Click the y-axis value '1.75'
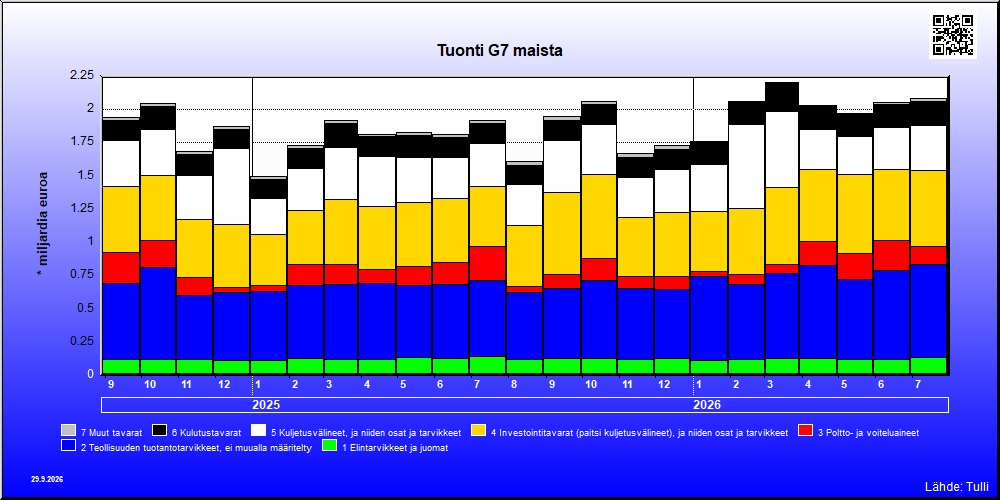Screen dimensions: 1000x500 81,142
